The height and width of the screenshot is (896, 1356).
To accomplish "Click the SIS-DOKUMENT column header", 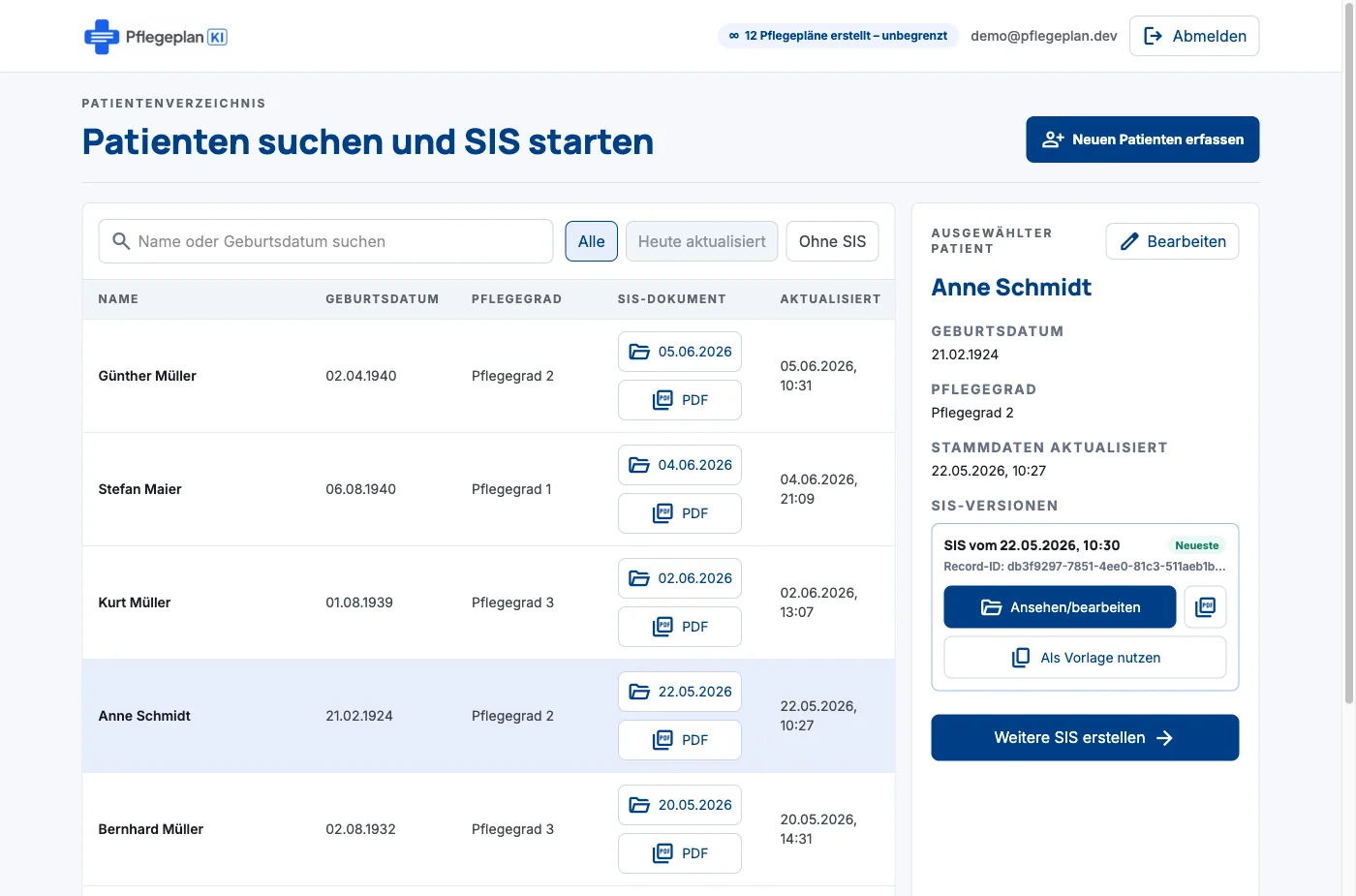I will (x=672, y=299).
